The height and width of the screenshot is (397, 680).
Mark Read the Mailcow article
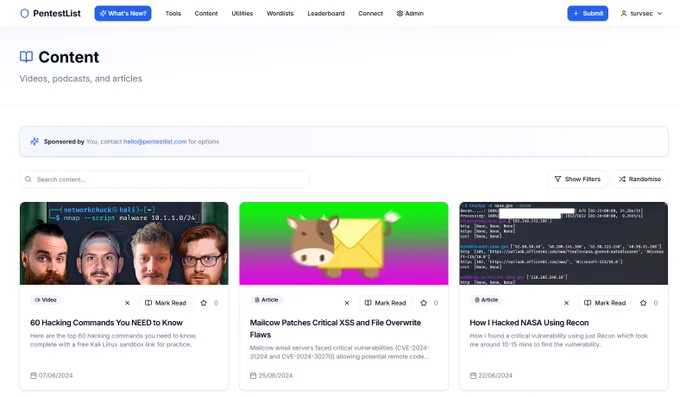coord(385,303)
